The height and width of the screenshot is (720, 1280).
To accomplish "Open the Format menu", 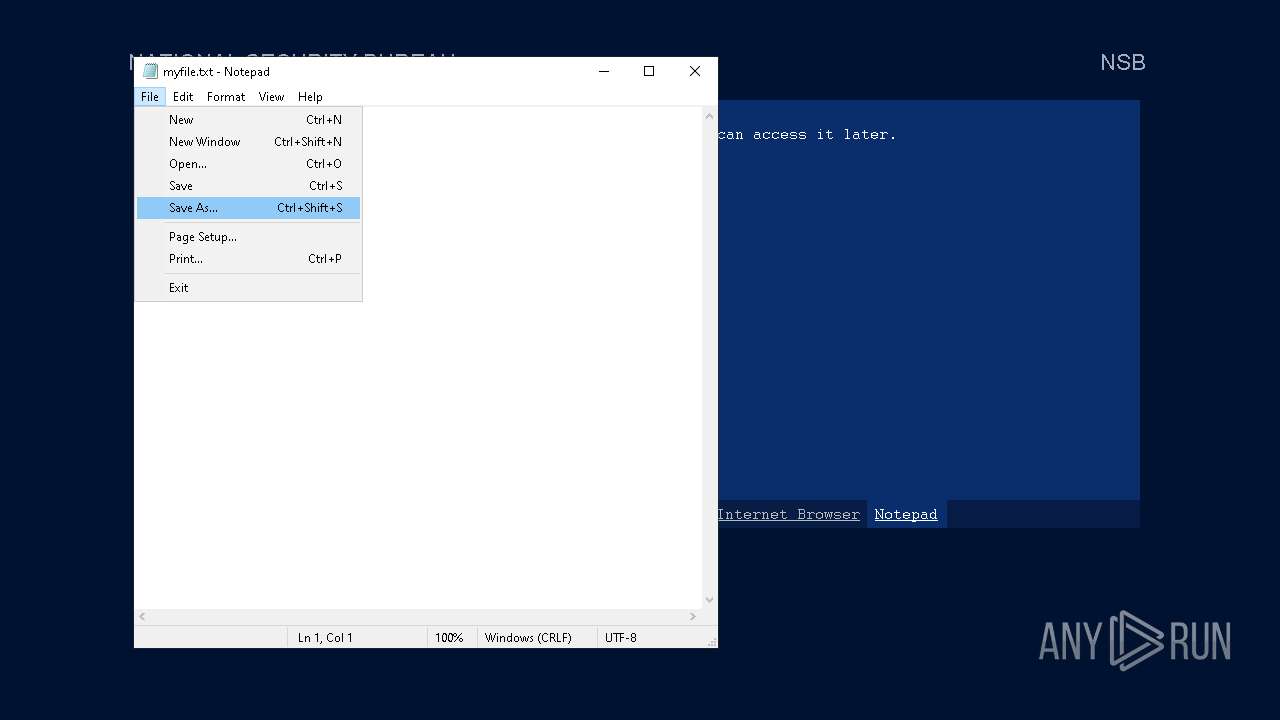I will tap(226, 96).
